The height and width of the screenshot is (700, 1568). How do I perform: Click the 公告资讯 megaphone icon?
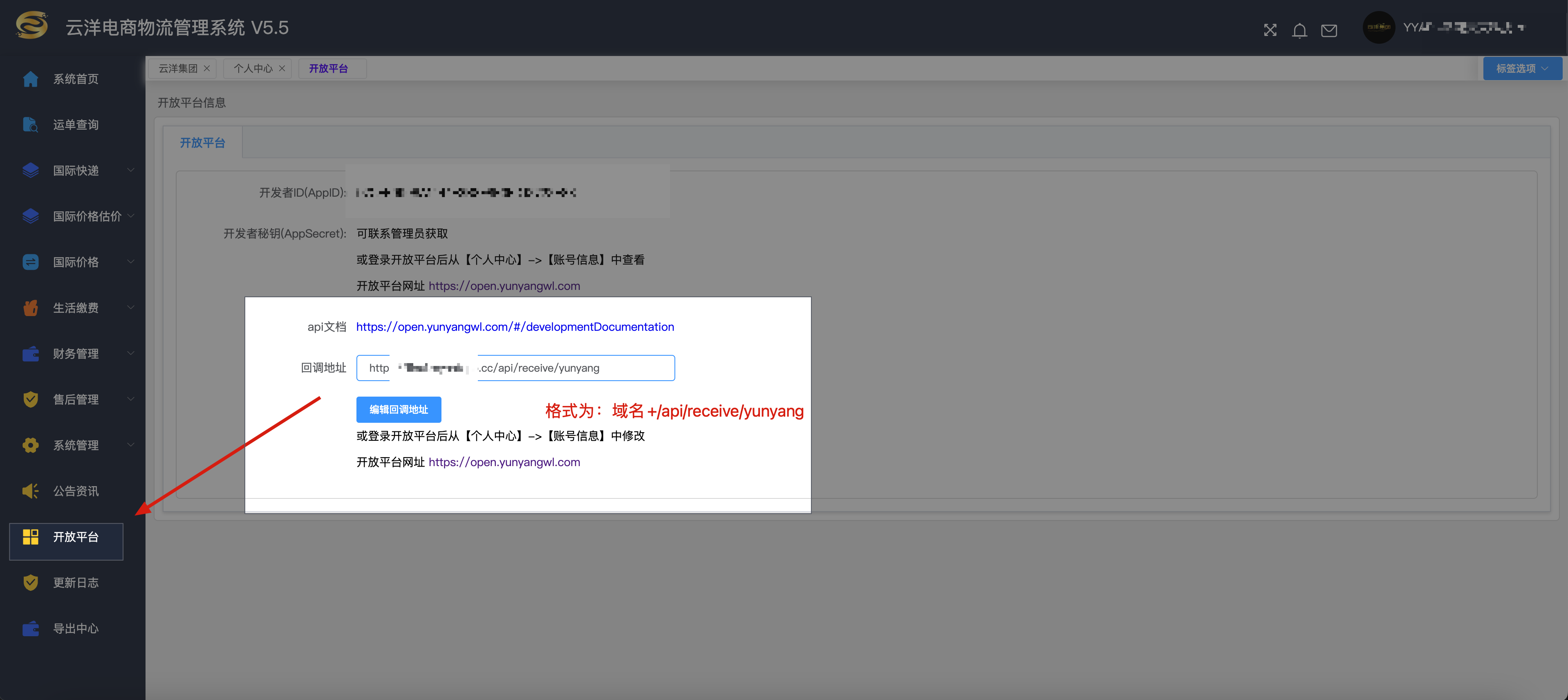point(30,491)
